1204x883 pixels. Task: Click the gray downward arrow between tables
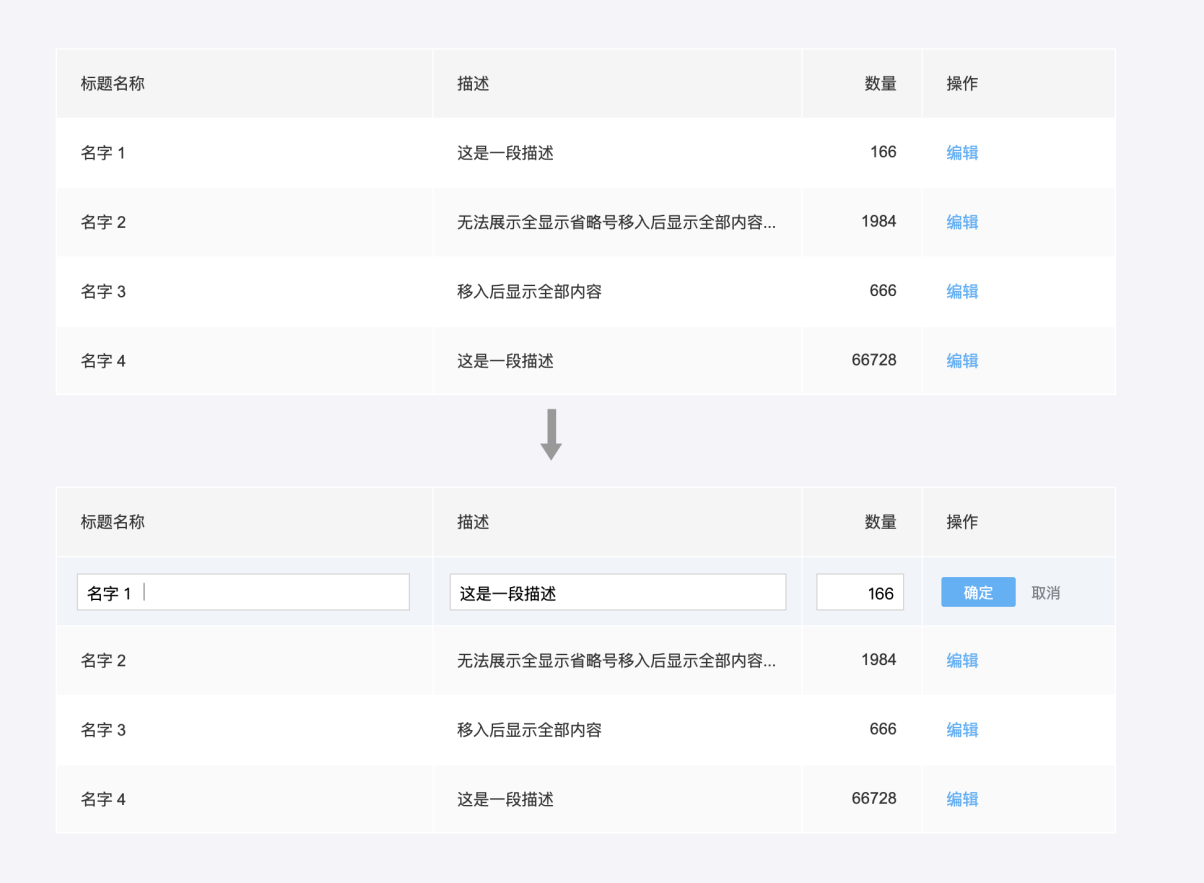(551, 434)
